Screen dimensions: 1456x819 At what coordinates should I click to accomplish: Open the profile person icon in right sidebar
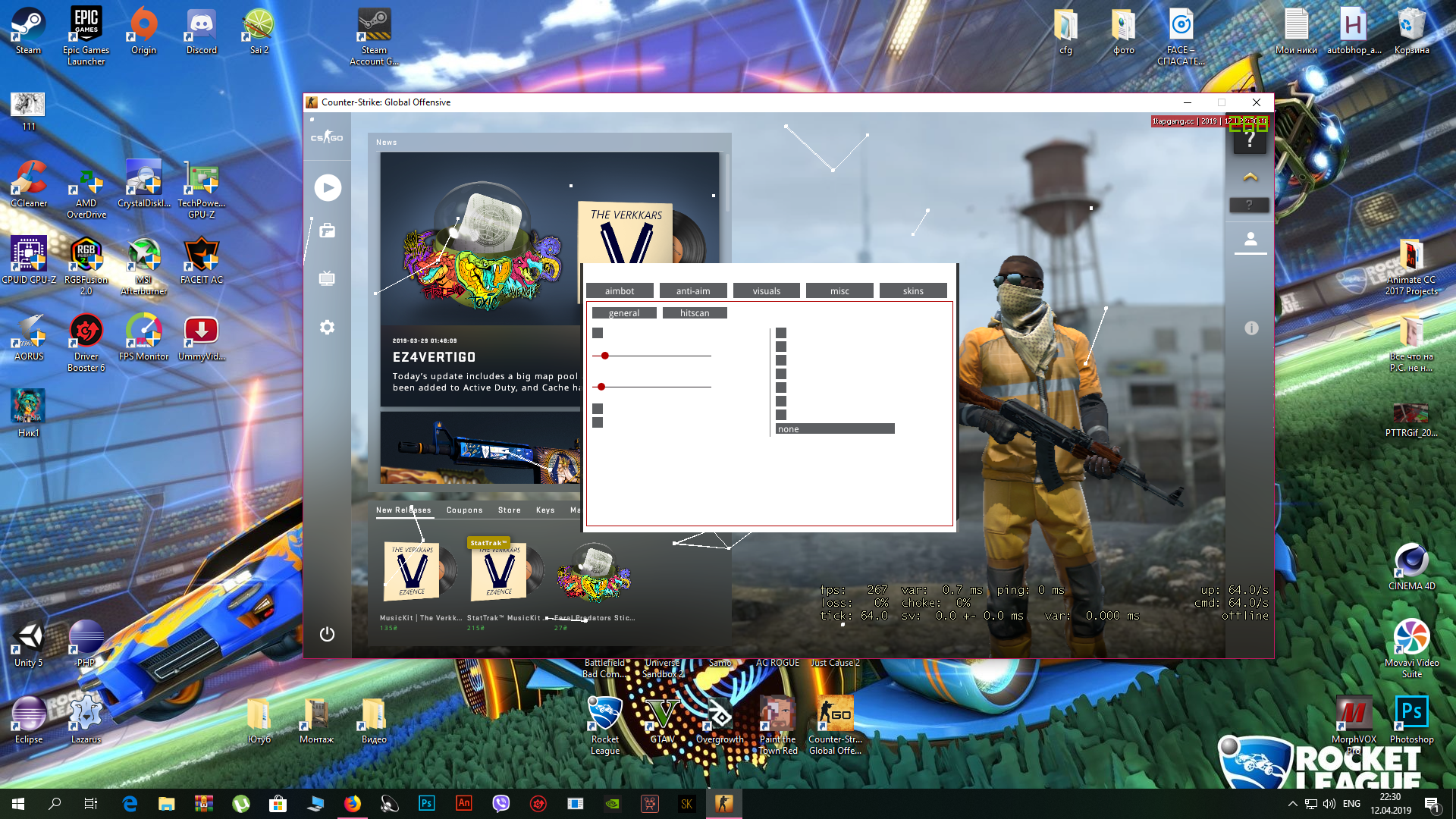click(x=1250, y=240)
